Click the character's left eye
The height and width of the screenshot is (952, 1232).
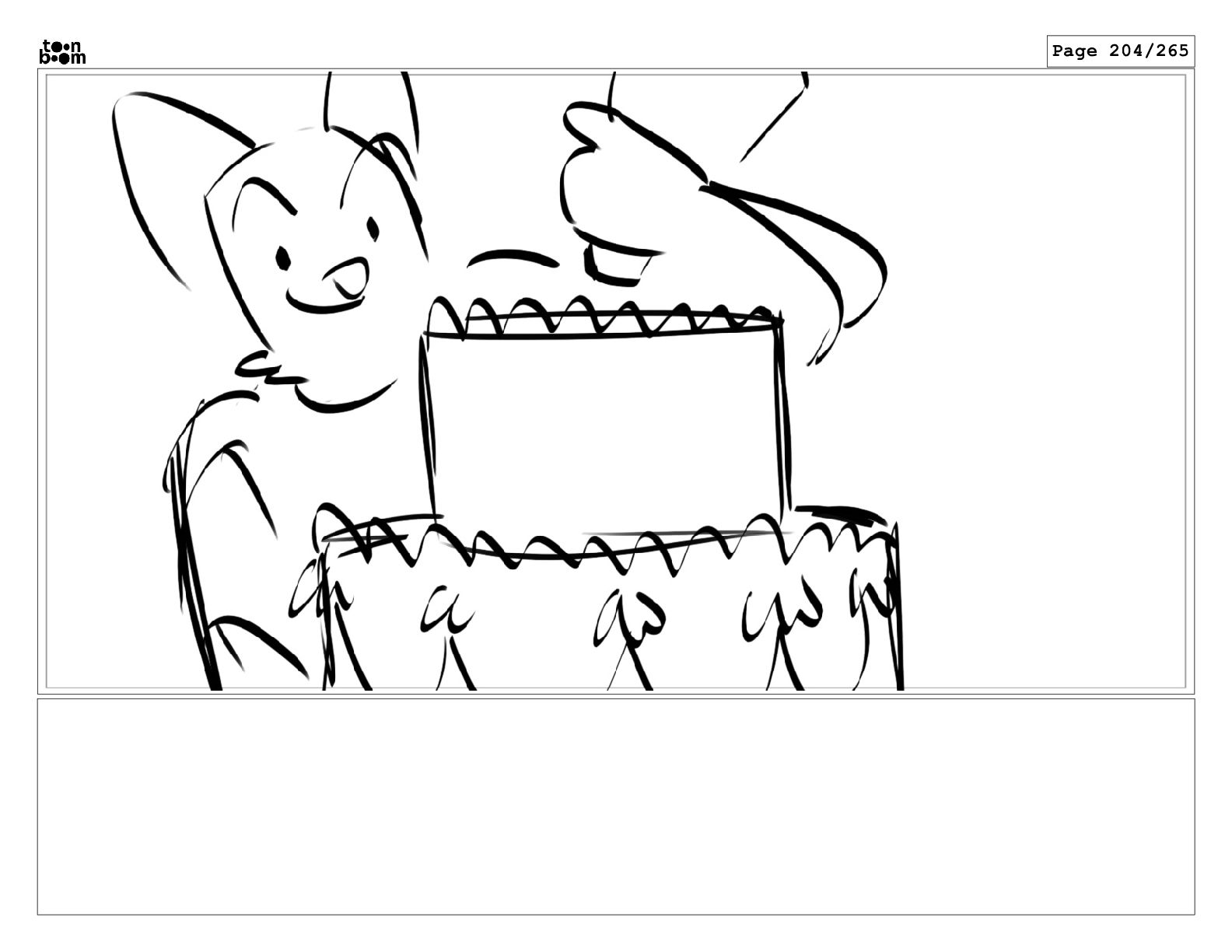click(x=283, y=257)
